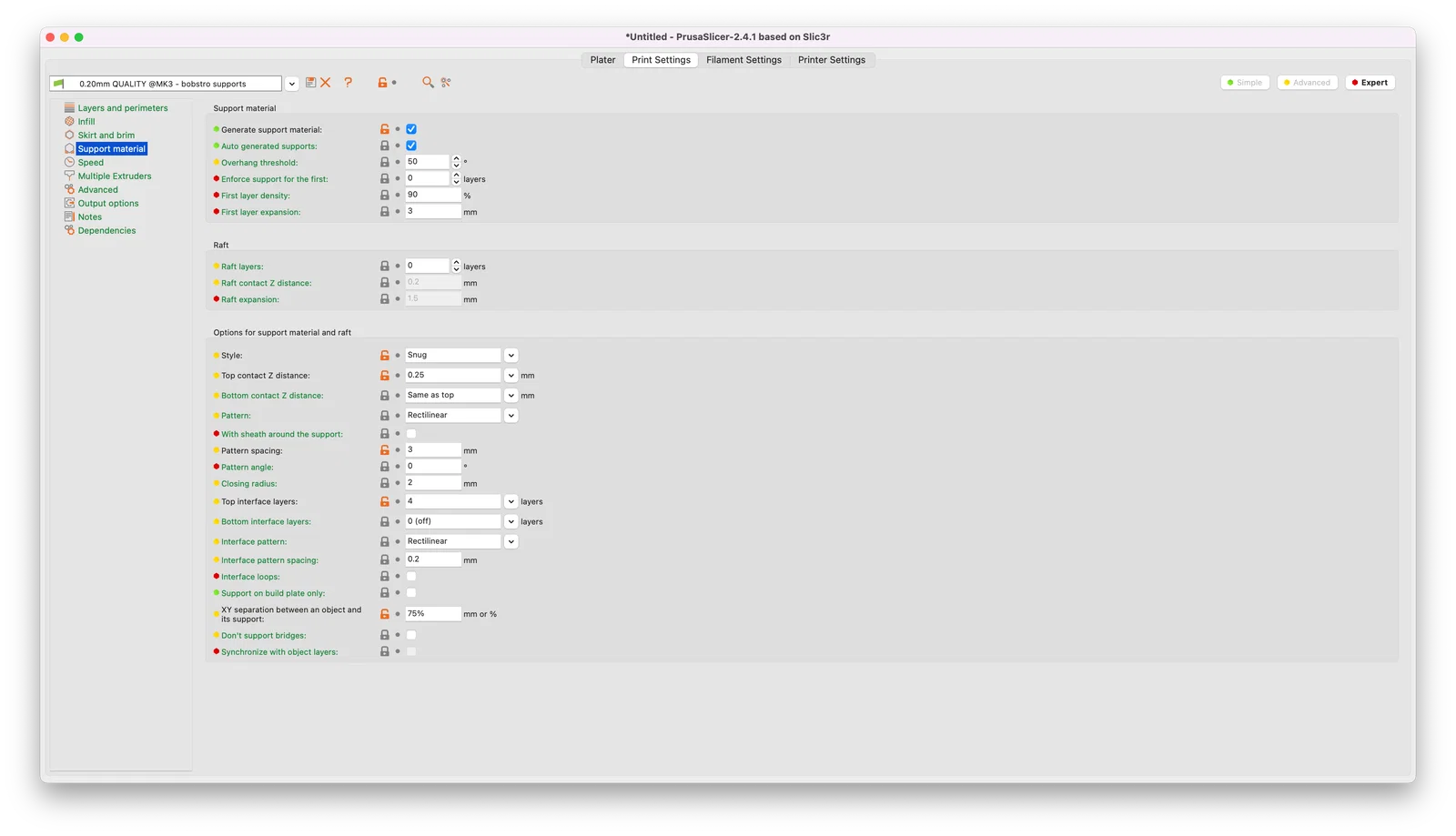The width and height of the screenshot is (1456, 836).
Task: Click the delete preset X icon
Action: pos(325,83)
